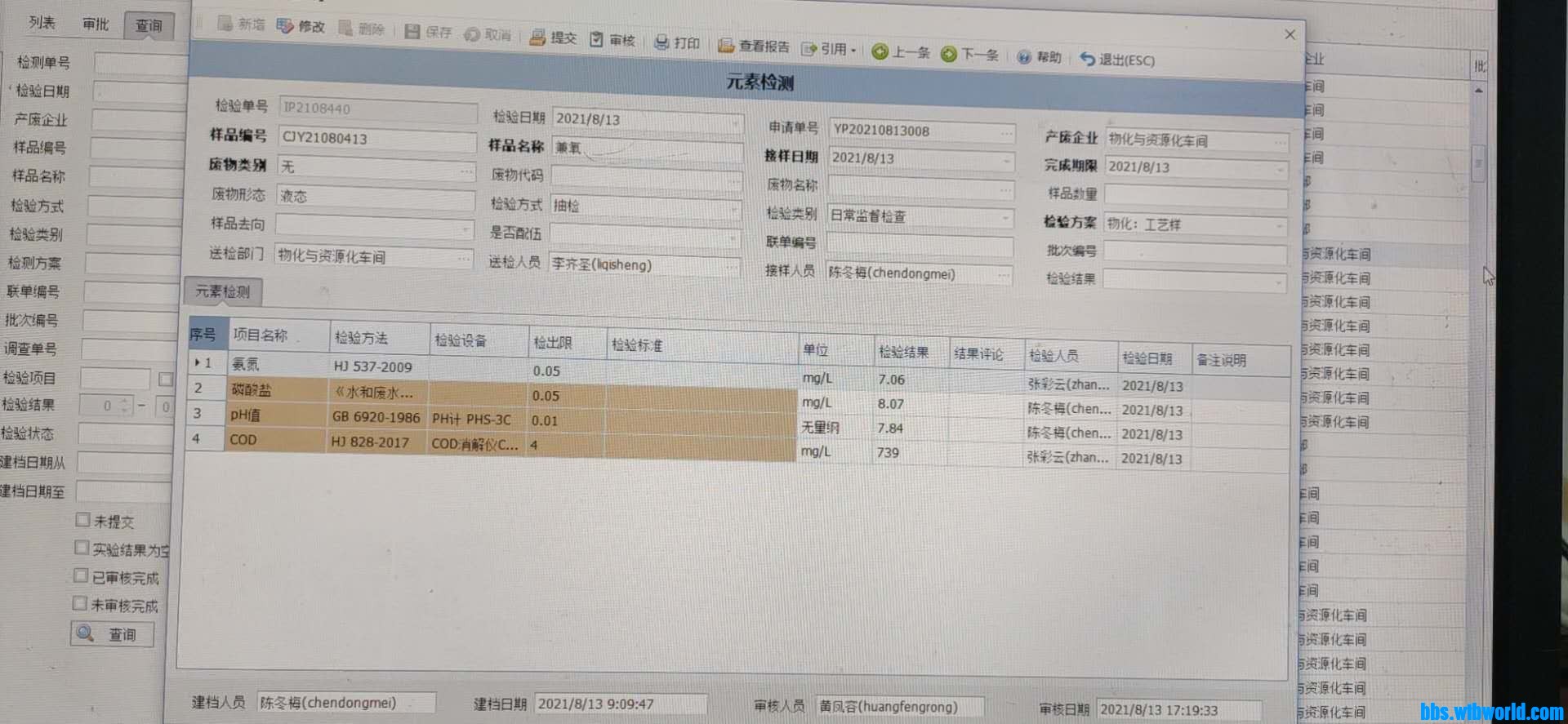The width and height of the screenshot is (1568, 724).
Task: Click the 送检部门 browse button
Action: click(463, 259)
